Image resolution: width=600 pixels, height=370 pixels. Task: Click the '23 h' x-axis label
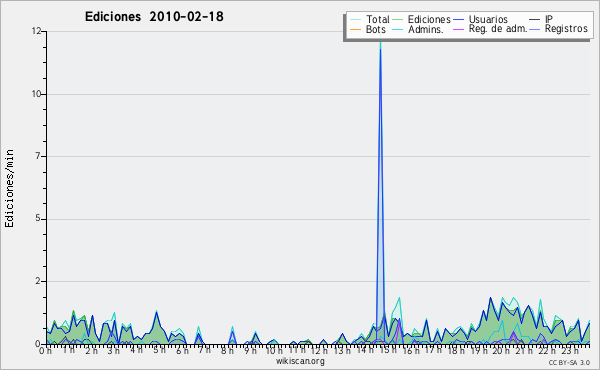[x=570, y=350]
